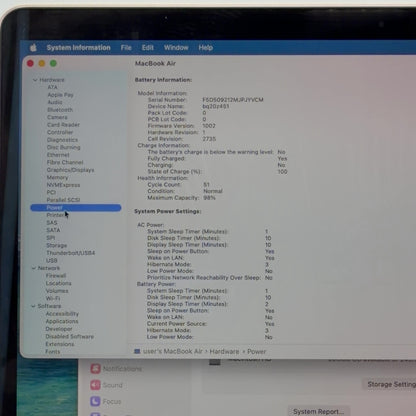This screenshot has width=416, height=416.
Task: Open the Apple menu icon
Action: pyautogui.click(x=33, y=48)
